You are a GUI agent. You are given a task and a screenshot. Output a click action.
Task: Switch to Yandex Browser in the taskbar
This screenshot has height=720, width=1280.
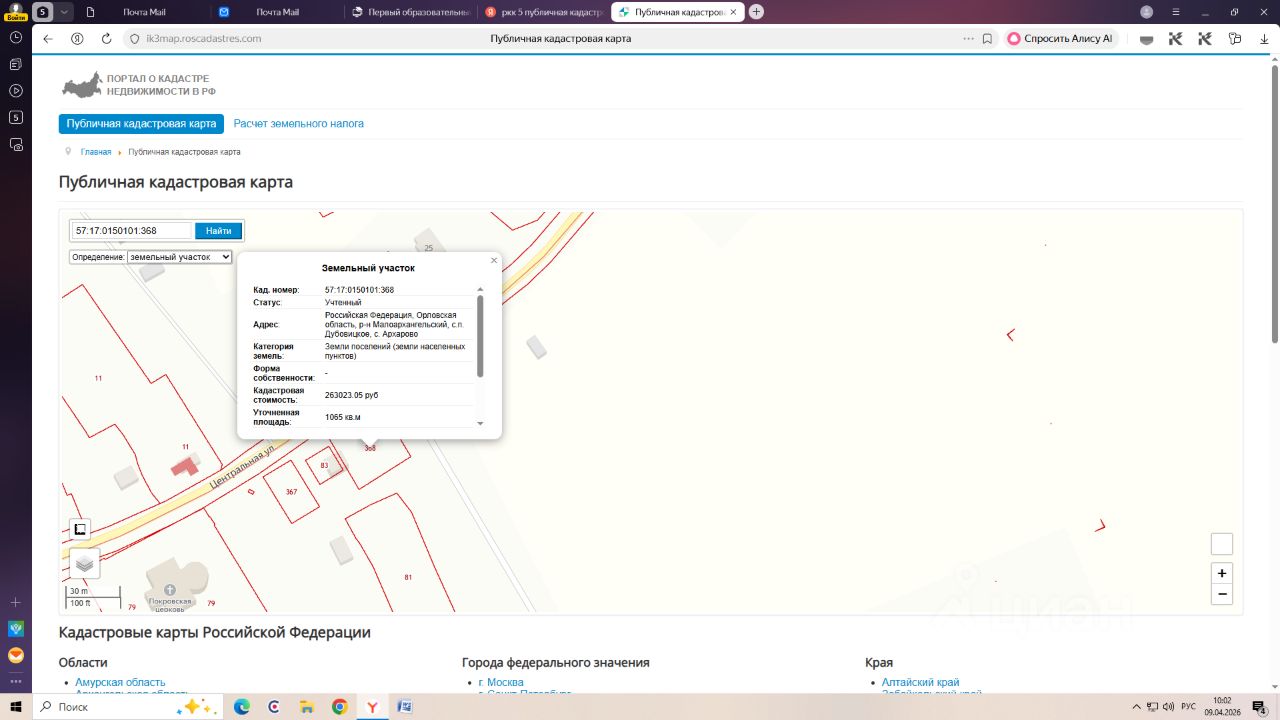(x=372, y=707)
